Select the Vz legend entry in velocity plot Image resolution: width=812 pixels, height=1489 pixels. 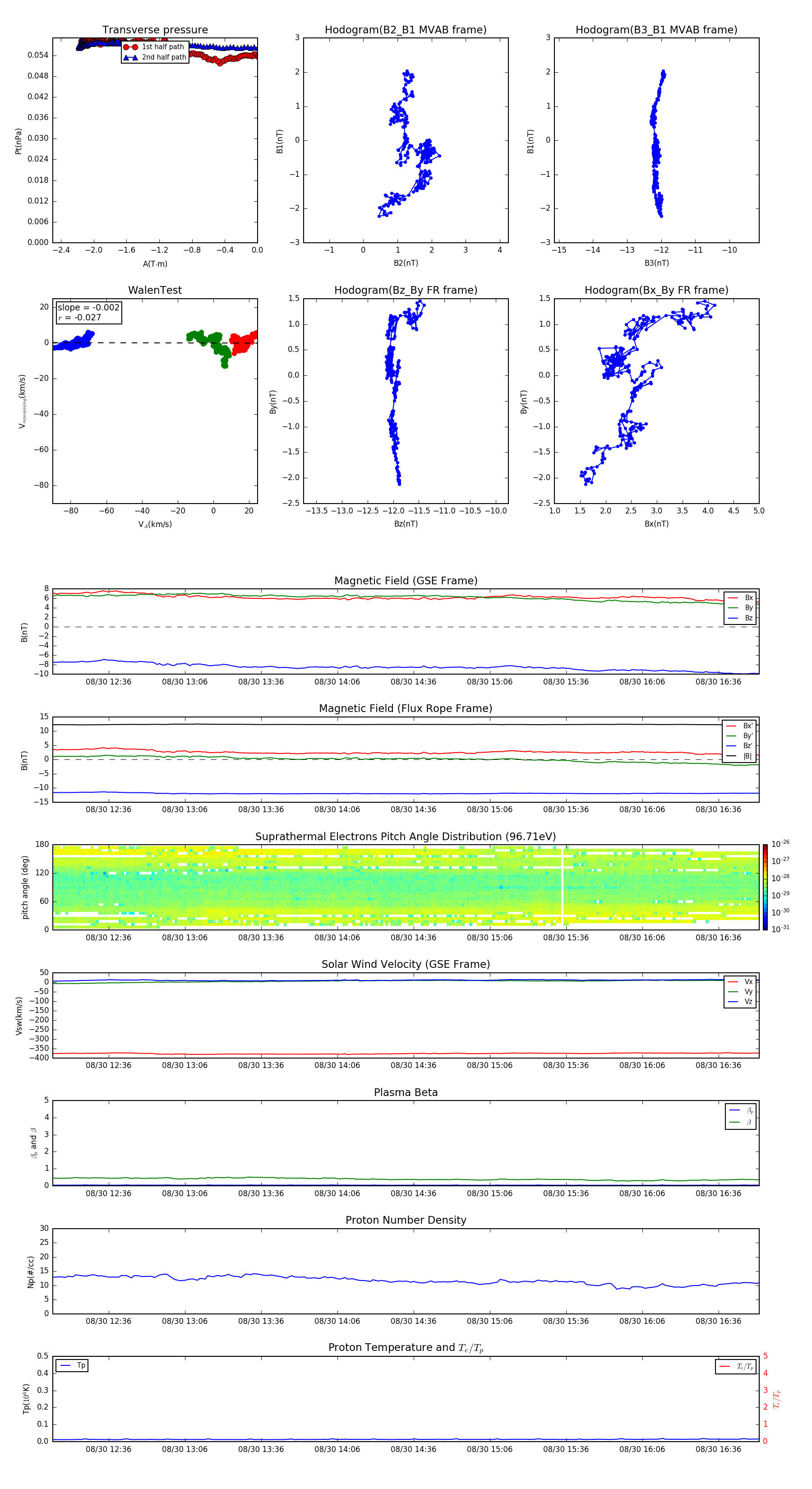pos(740,1002)
